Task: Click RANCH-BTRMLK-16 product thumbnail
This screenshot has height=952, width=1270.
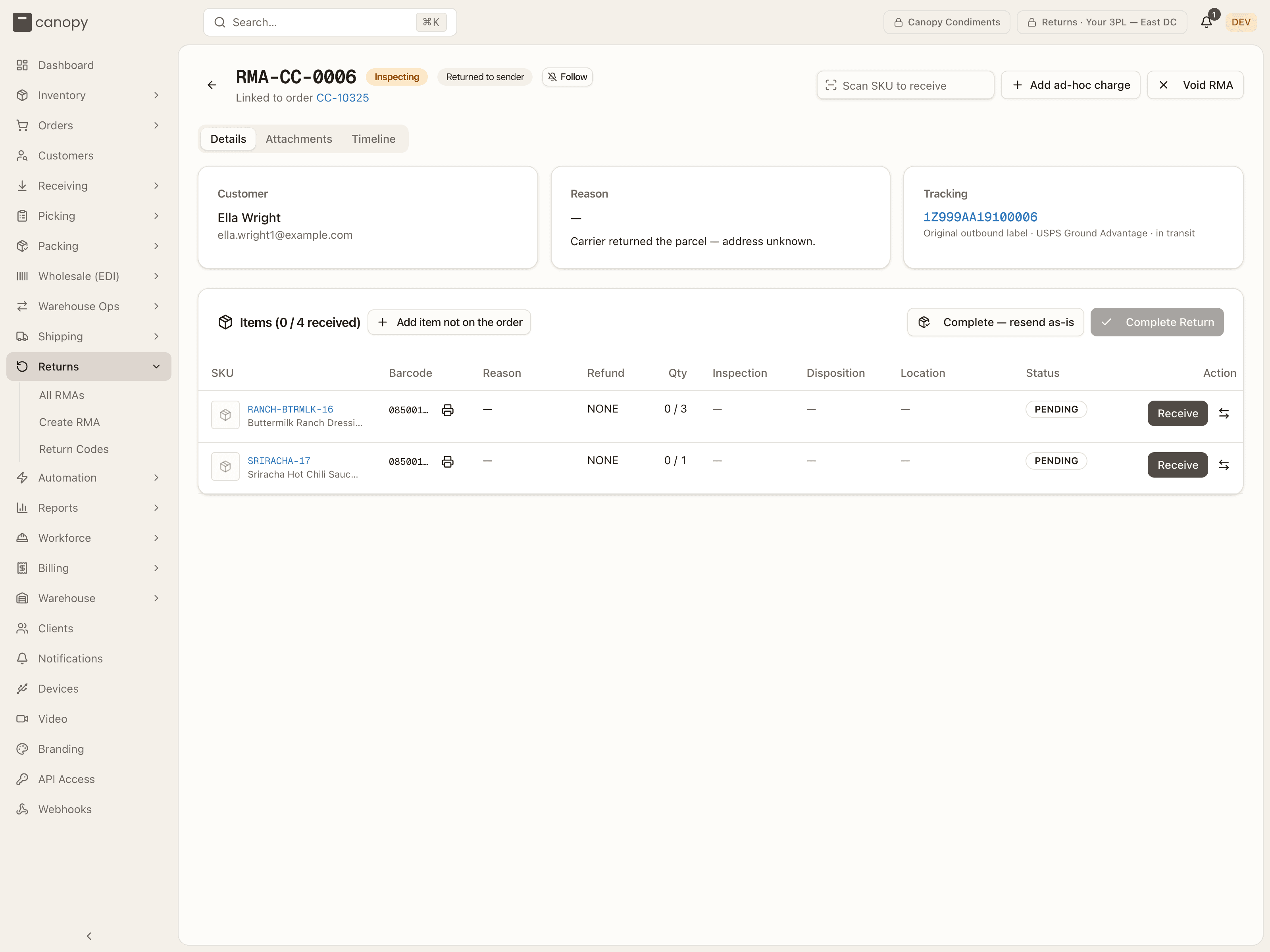Action: pyautogui.click(x=225, y=415)
